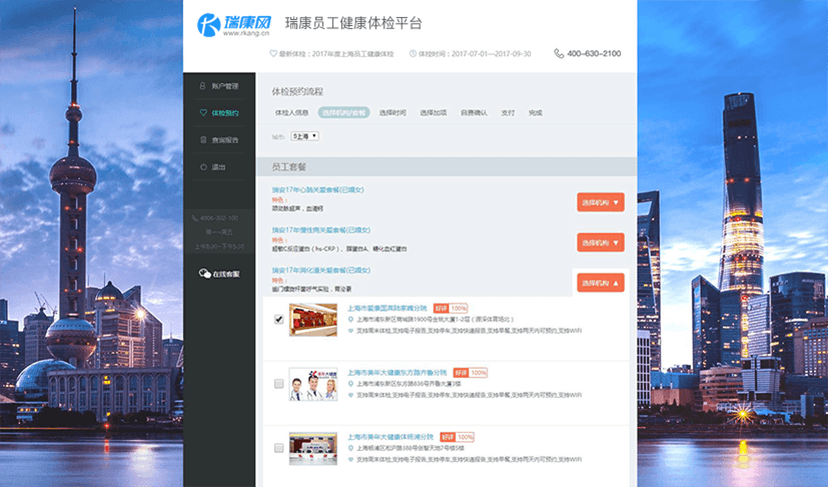Click the heart icon beside 体检预约
Image resolution: width=828 pixels, height=487 pixels.
pyautogui.click(x=203, y=113)
